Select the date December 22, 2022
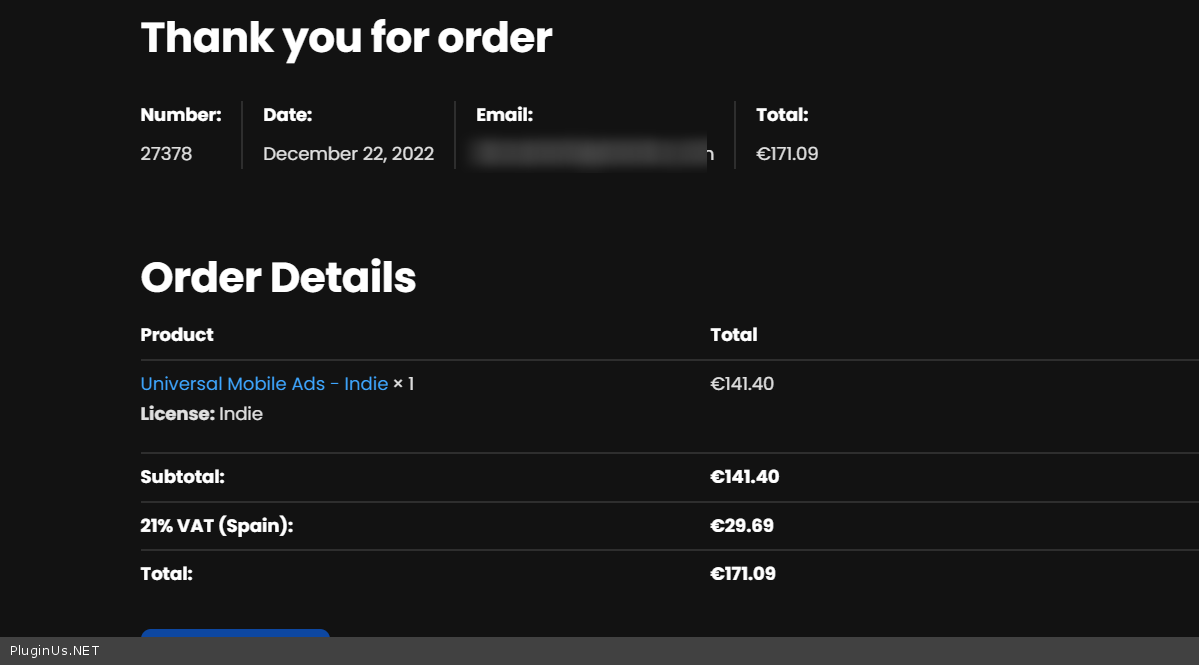The height and width of the screenshot is (665, 1199). (348, 154)
